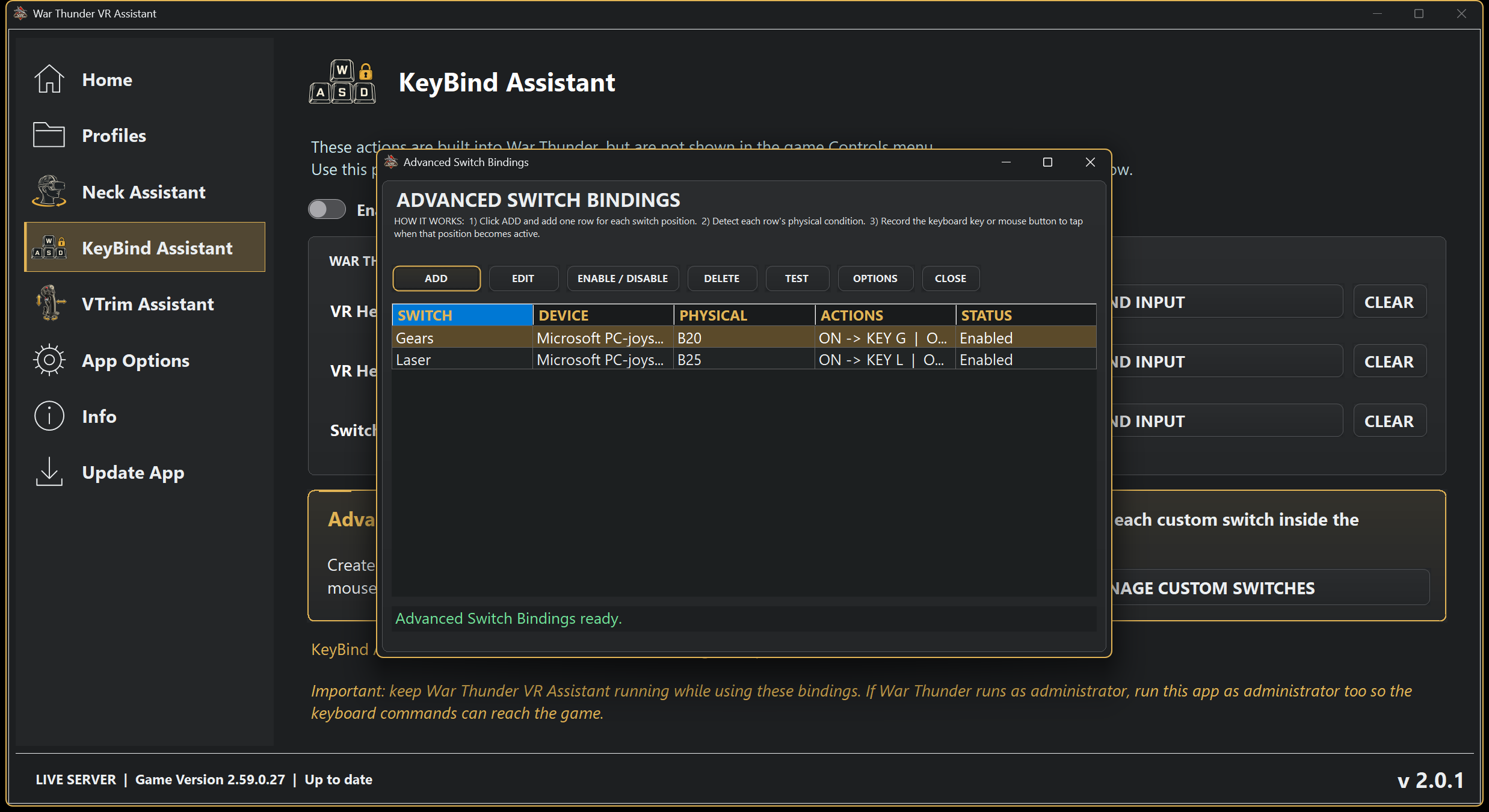Viewport: 1489px width, 812px height.
Task: Maximize the Advanced Switch Bindings dialog
Action: [1047, 162]
